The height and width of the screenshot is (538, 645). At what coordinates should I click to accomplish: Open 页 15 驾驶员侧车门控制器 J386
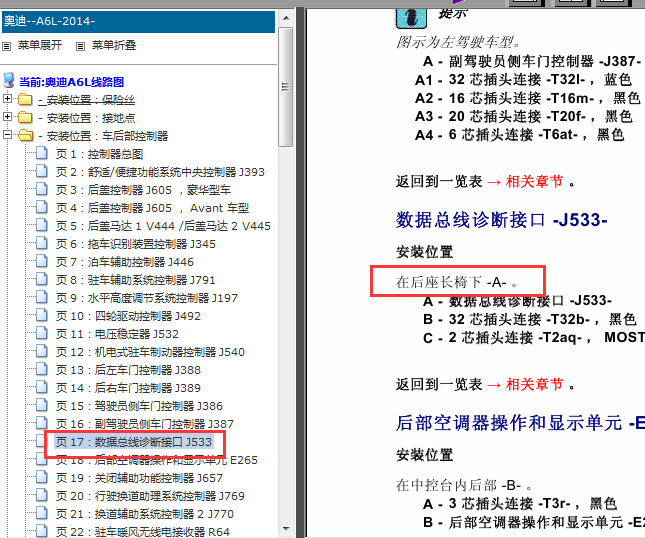pos(139,406)
